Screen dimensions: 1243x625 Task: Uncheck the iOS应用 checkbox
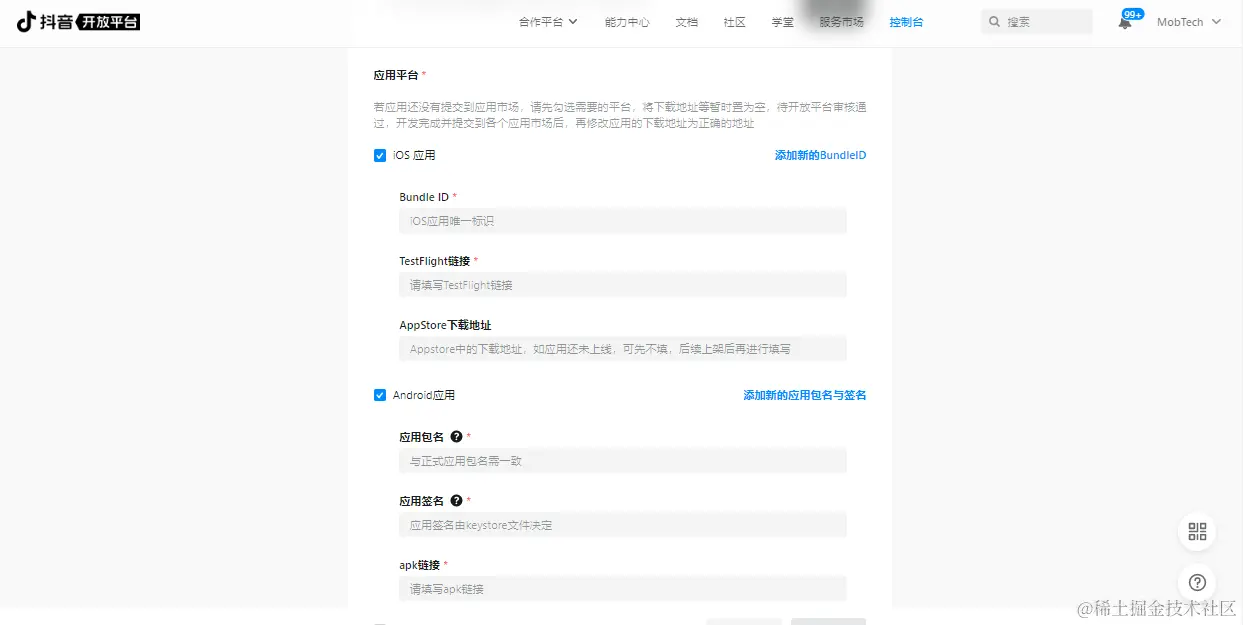(x=380, y=155)
